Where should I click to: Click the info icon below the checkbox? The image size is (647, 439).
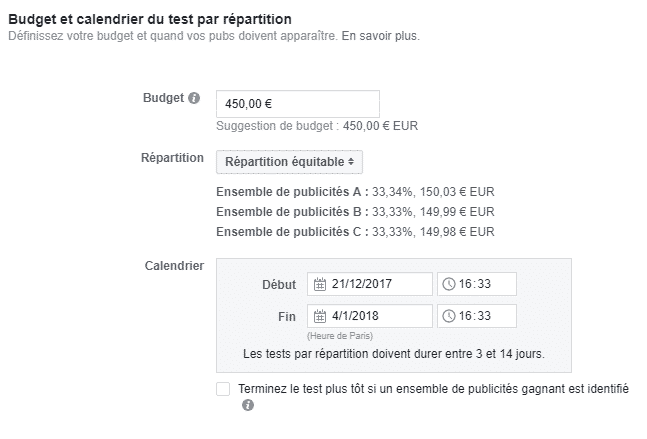[247, 406]
